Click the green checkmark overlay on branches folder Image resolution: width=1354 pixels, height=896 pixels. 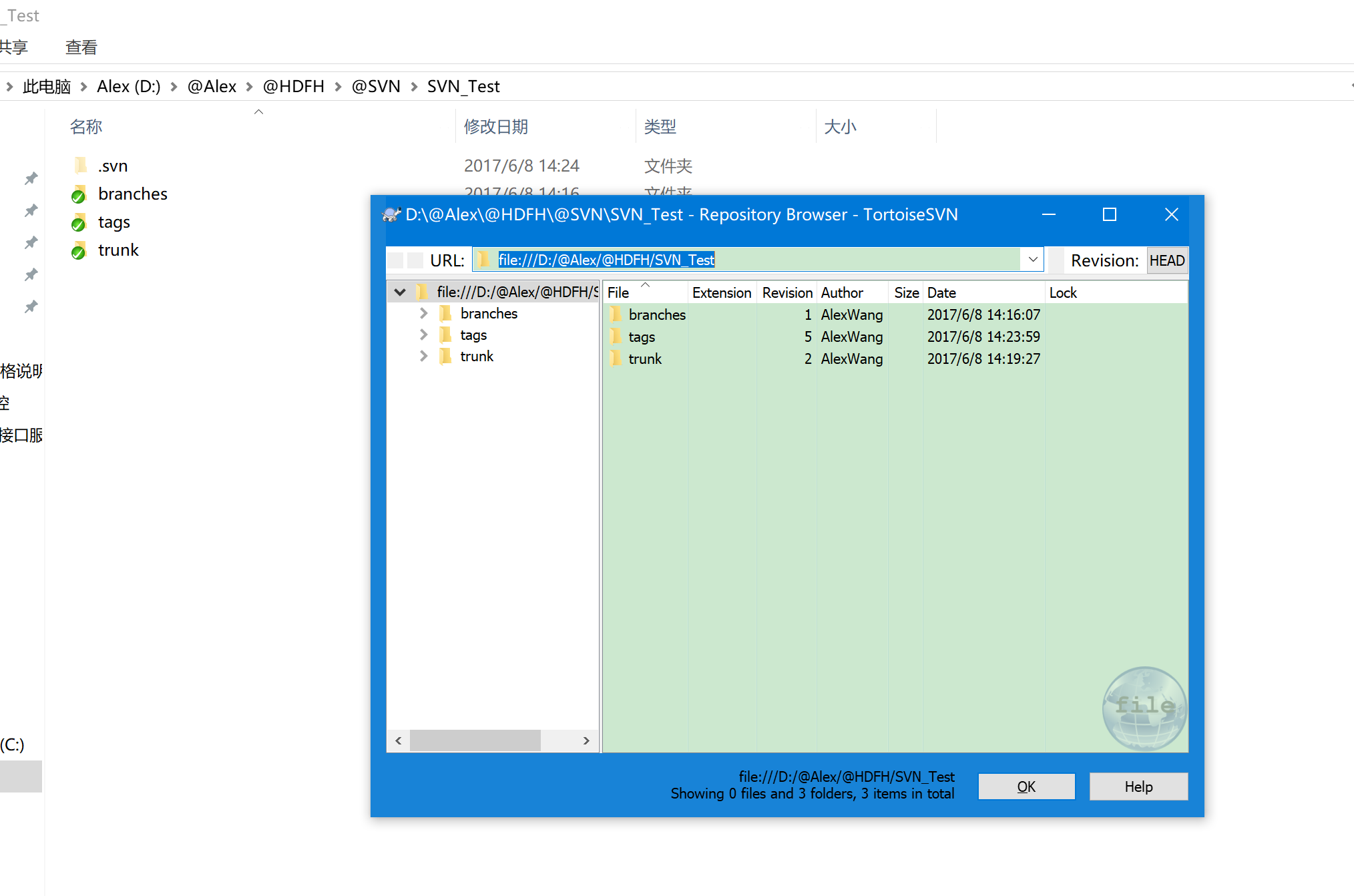coord(78,195)
